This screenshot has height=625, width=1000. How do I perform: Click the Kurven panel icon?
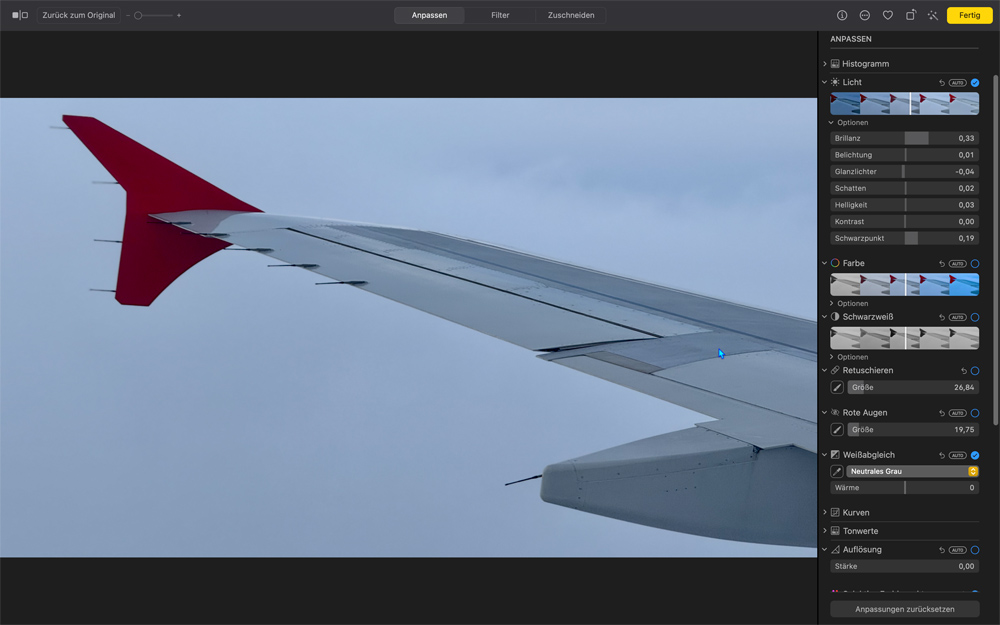pos(835,512)
